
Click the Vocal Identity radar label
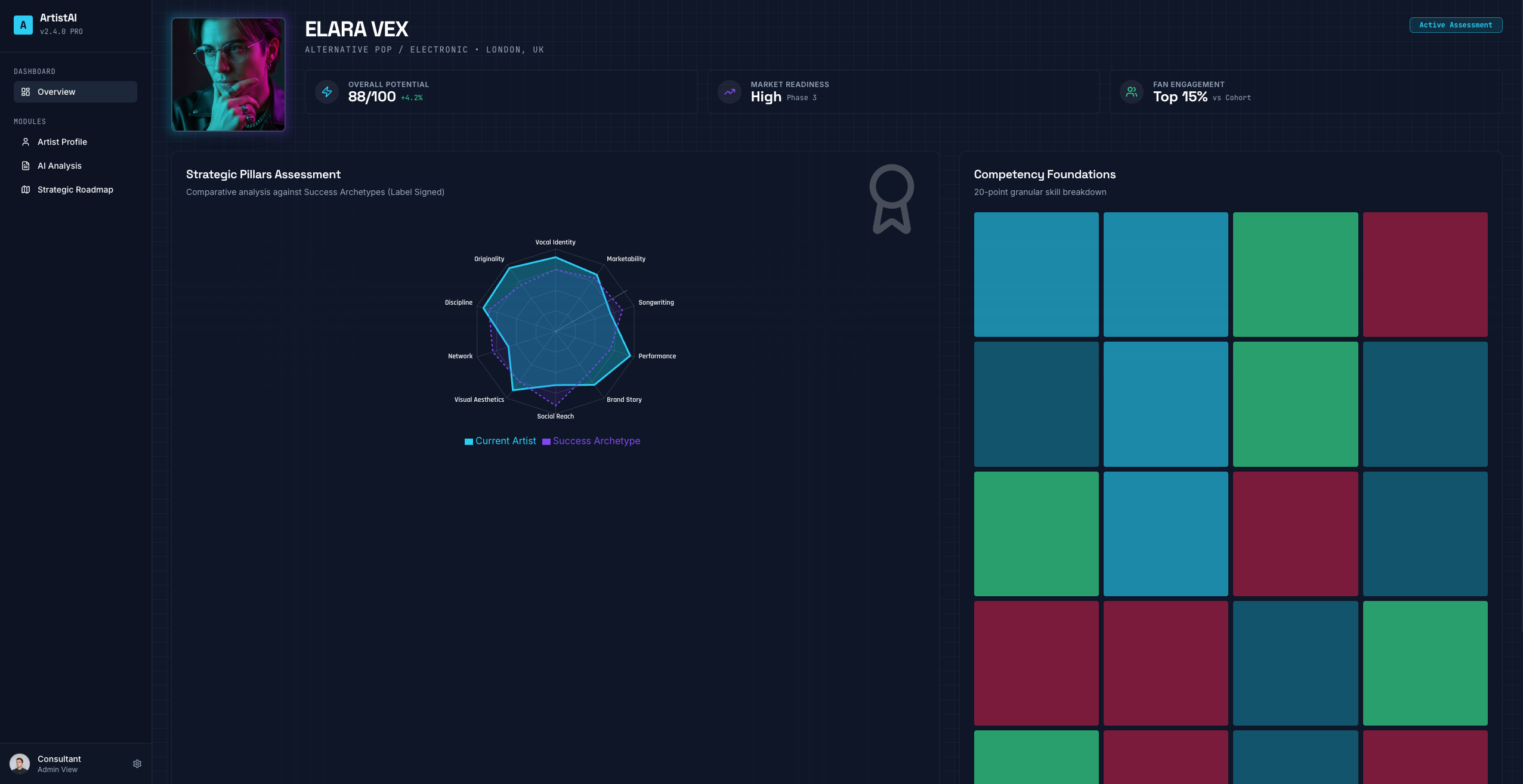(555, 242)
